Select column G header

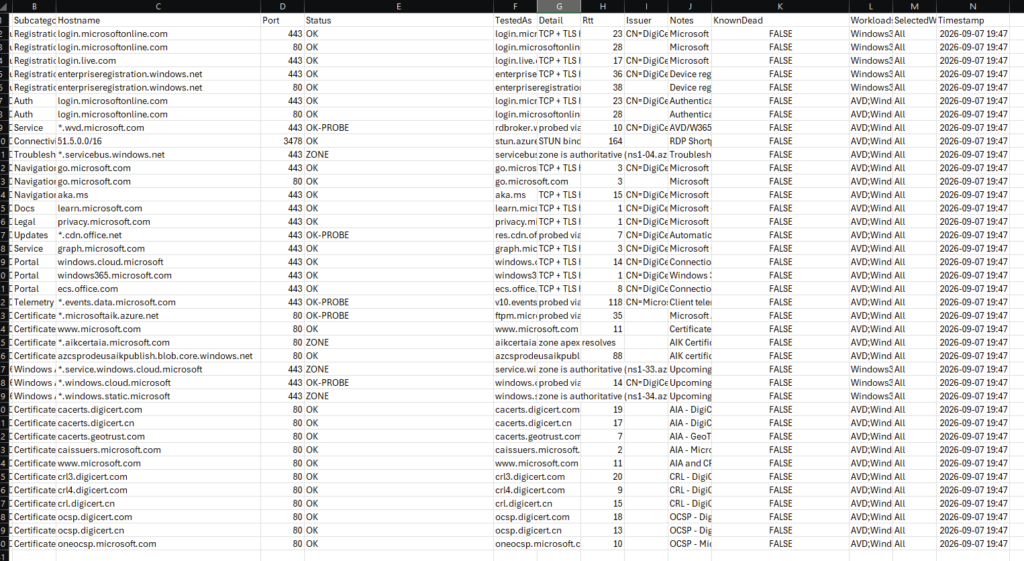(559, 7)
